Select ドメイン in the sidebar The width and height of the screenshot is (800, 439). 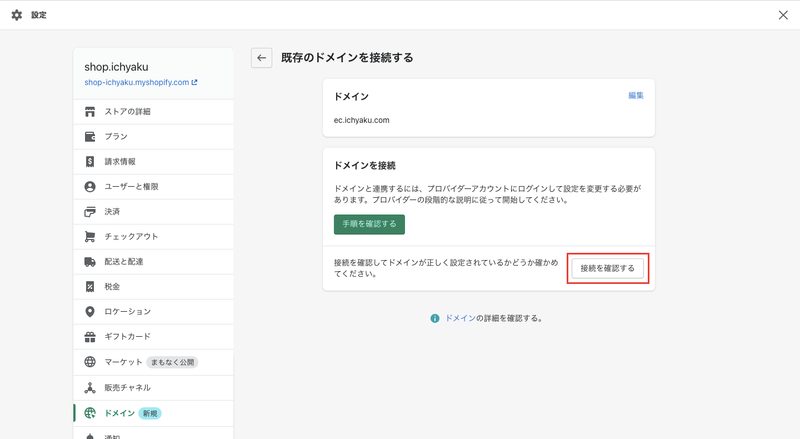pyautogui.click(x=154, y=413)
